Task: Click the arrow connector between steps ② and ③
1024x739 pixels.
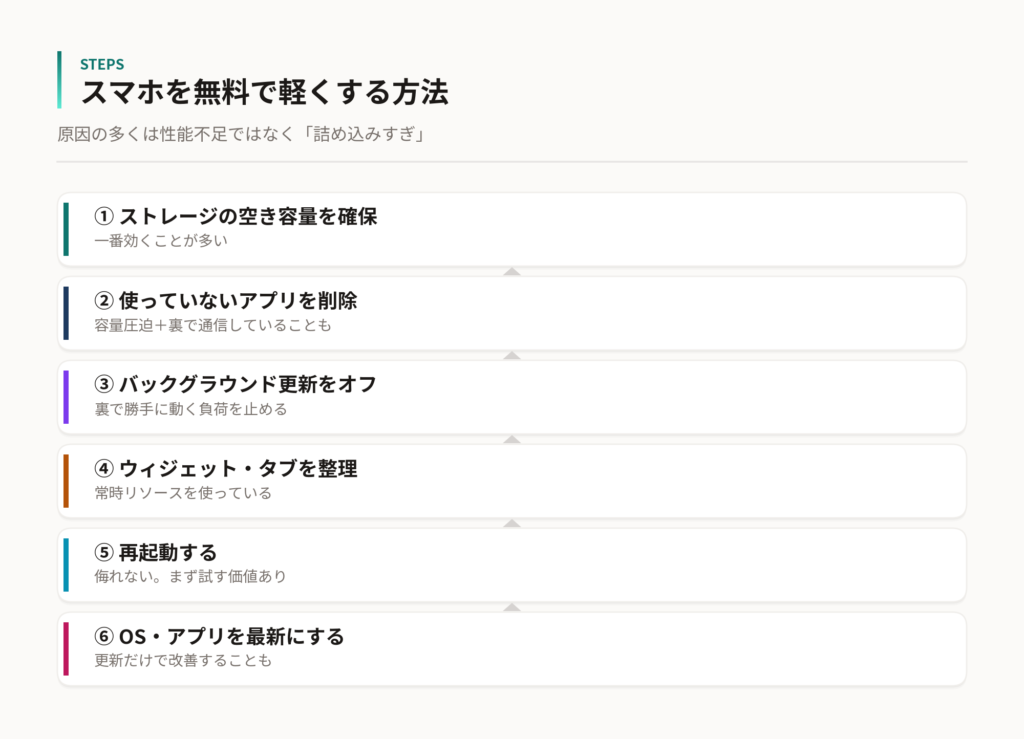Action: 512,355
